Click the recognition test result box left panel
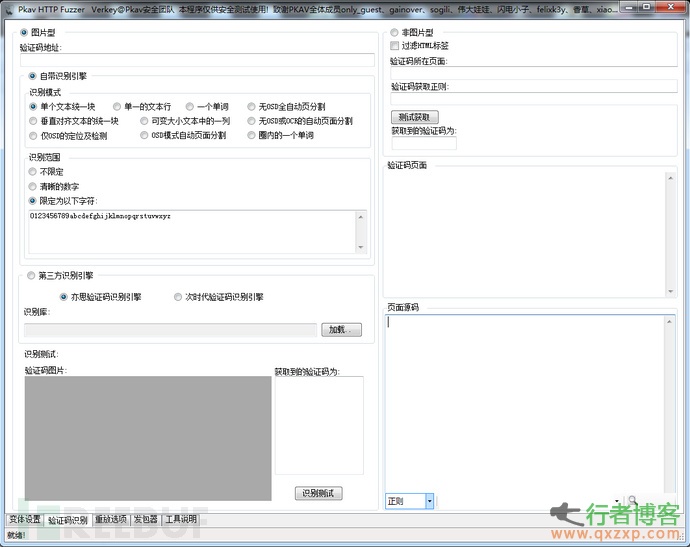Viewport: 690px width, 547px height. coord(319,425)
